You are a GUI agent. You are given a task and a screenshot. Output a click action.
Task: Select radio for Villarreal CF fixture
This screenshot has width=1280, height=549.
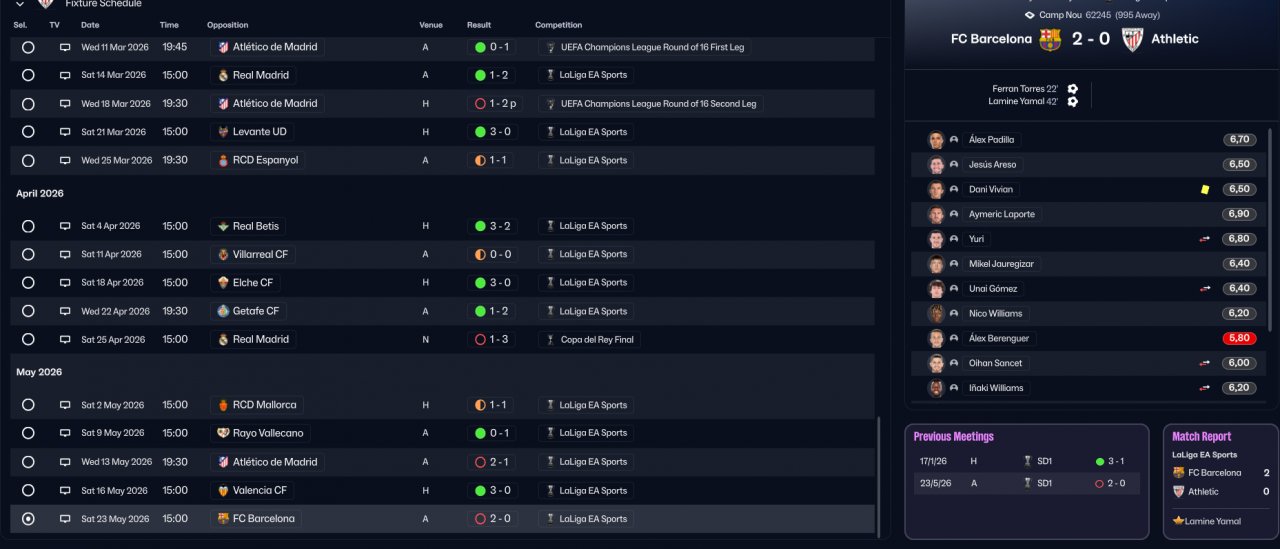[x=28, y=254]
